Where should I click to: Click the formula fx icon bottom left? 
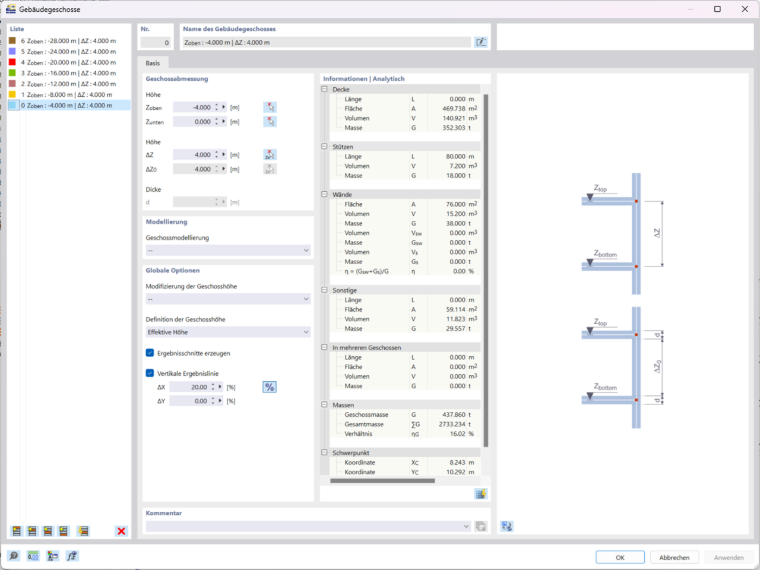72,555
